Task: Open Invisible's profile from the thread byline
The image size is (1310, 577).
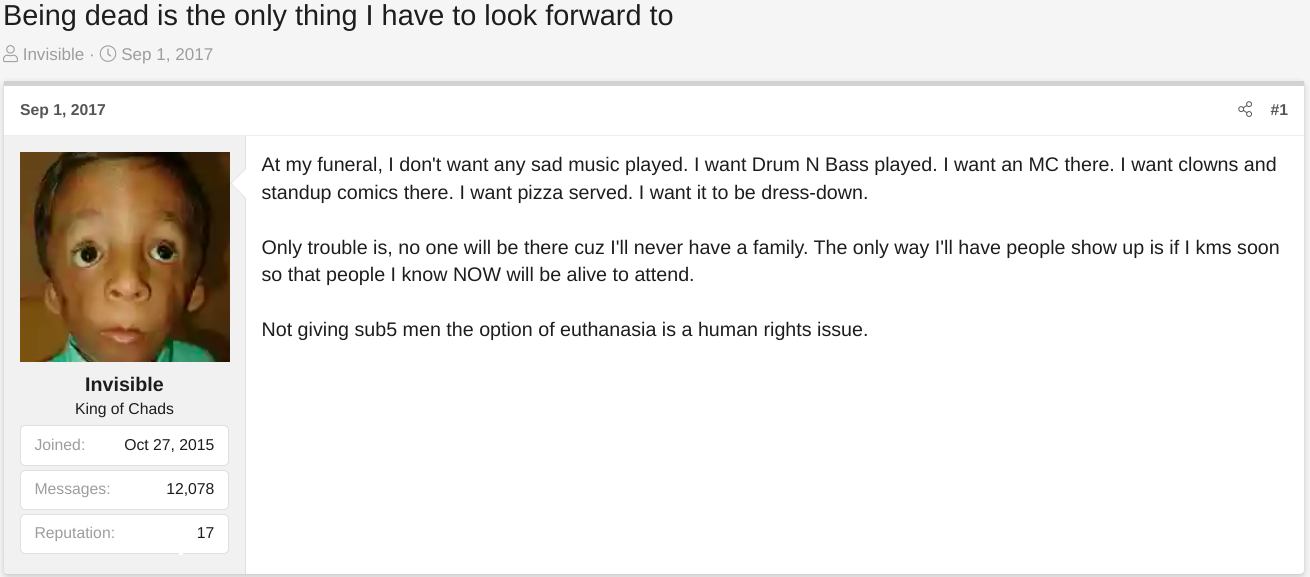Action: 53,54
